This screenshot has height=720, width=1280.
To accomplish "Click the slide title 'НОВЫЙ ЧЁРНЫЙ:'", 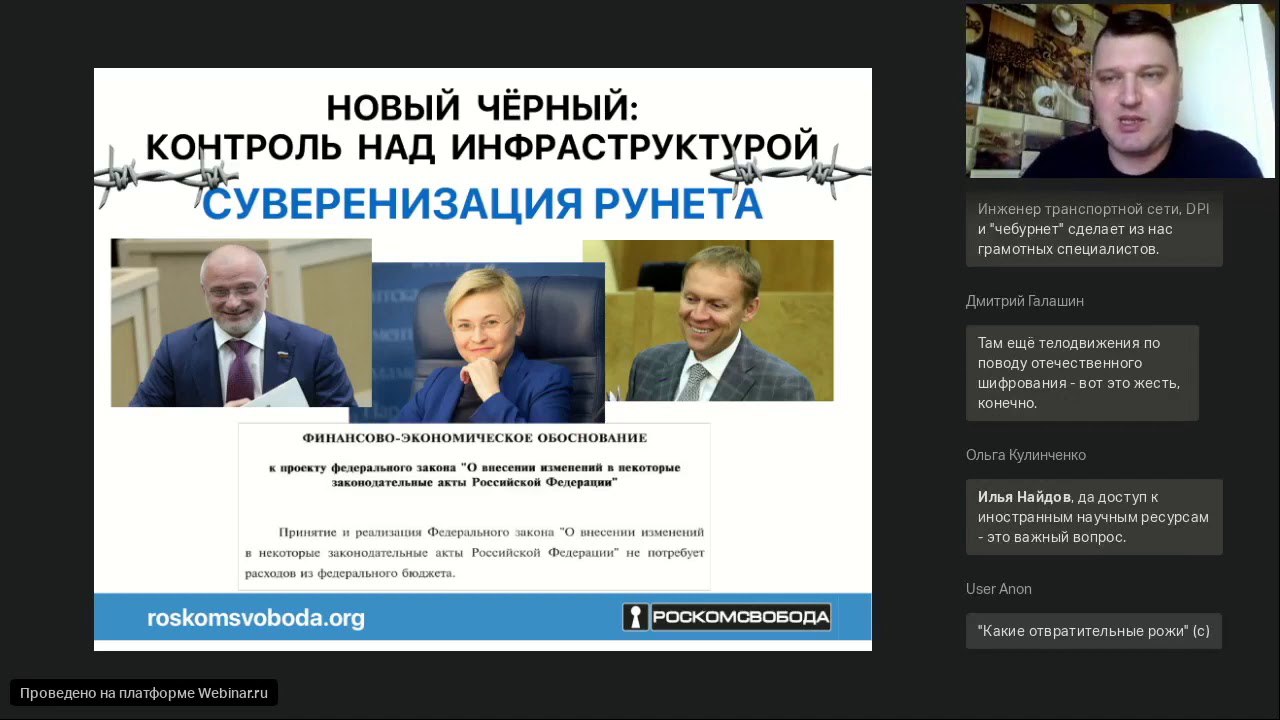I will pos(482,107).
